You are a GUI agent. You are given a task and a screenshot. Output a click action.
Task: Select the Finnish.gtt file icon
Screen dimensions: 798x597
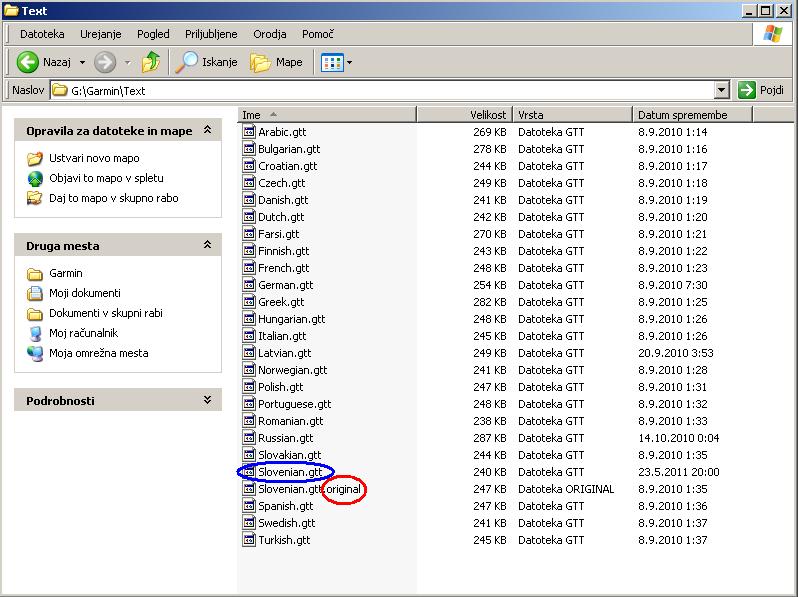point(249,251)
